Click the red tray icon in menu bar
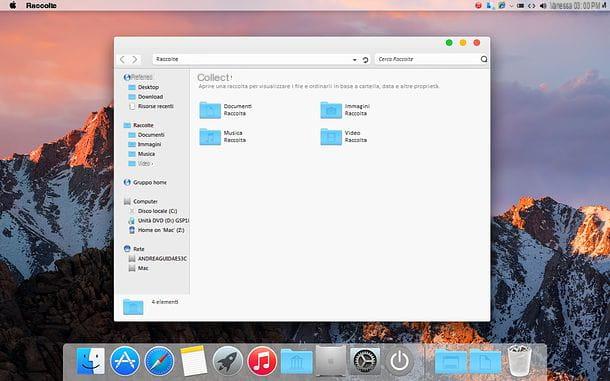610x381 pixels. tap(478, 5)
